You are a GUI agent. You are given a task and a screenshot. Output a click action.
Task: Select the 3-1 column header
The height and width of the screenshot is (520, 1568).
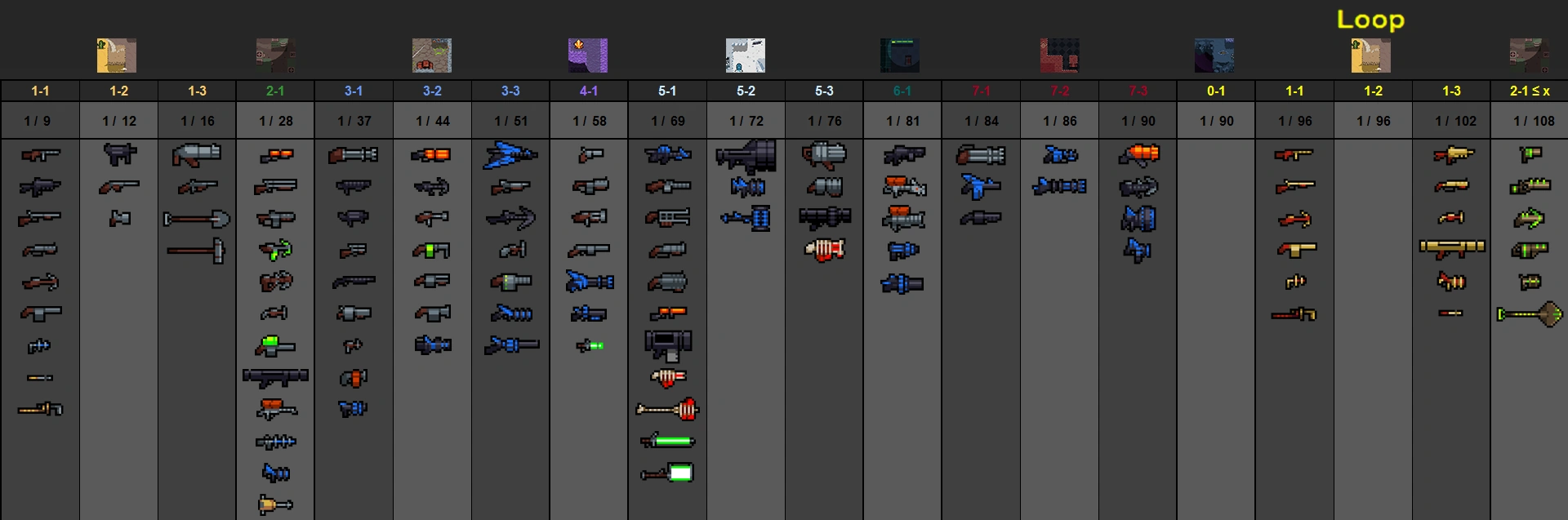(354, 91)
